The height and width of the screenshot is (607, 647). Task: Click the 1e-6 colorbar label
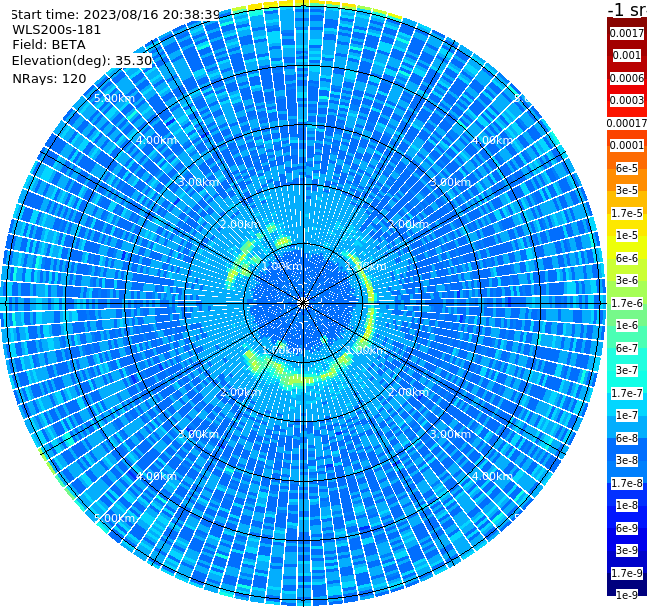(x=627, y=325)
